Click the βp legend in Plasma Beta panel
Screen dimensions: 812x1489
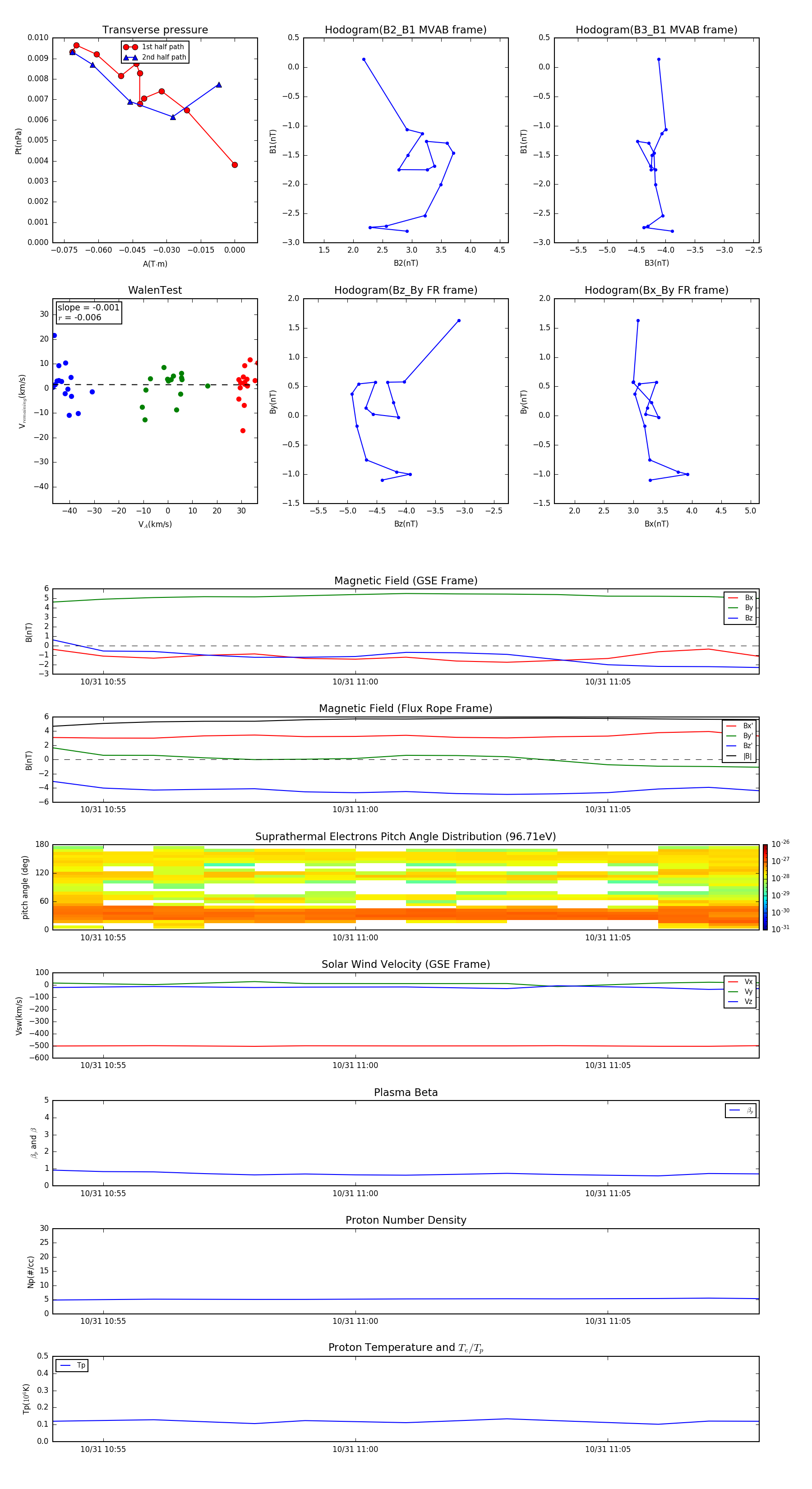[741, 1110]
